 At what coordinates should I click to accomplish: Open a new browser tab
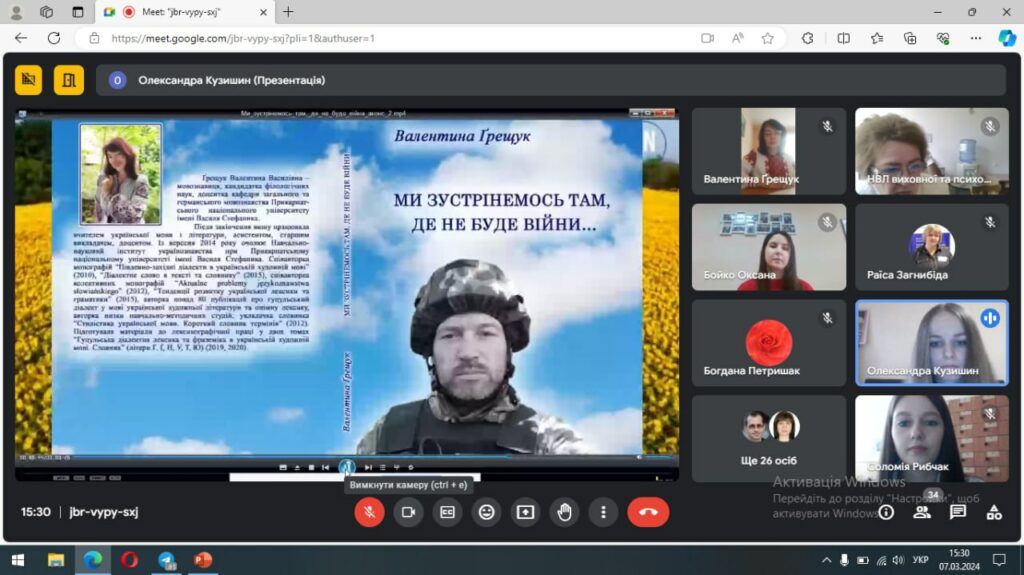288,12
